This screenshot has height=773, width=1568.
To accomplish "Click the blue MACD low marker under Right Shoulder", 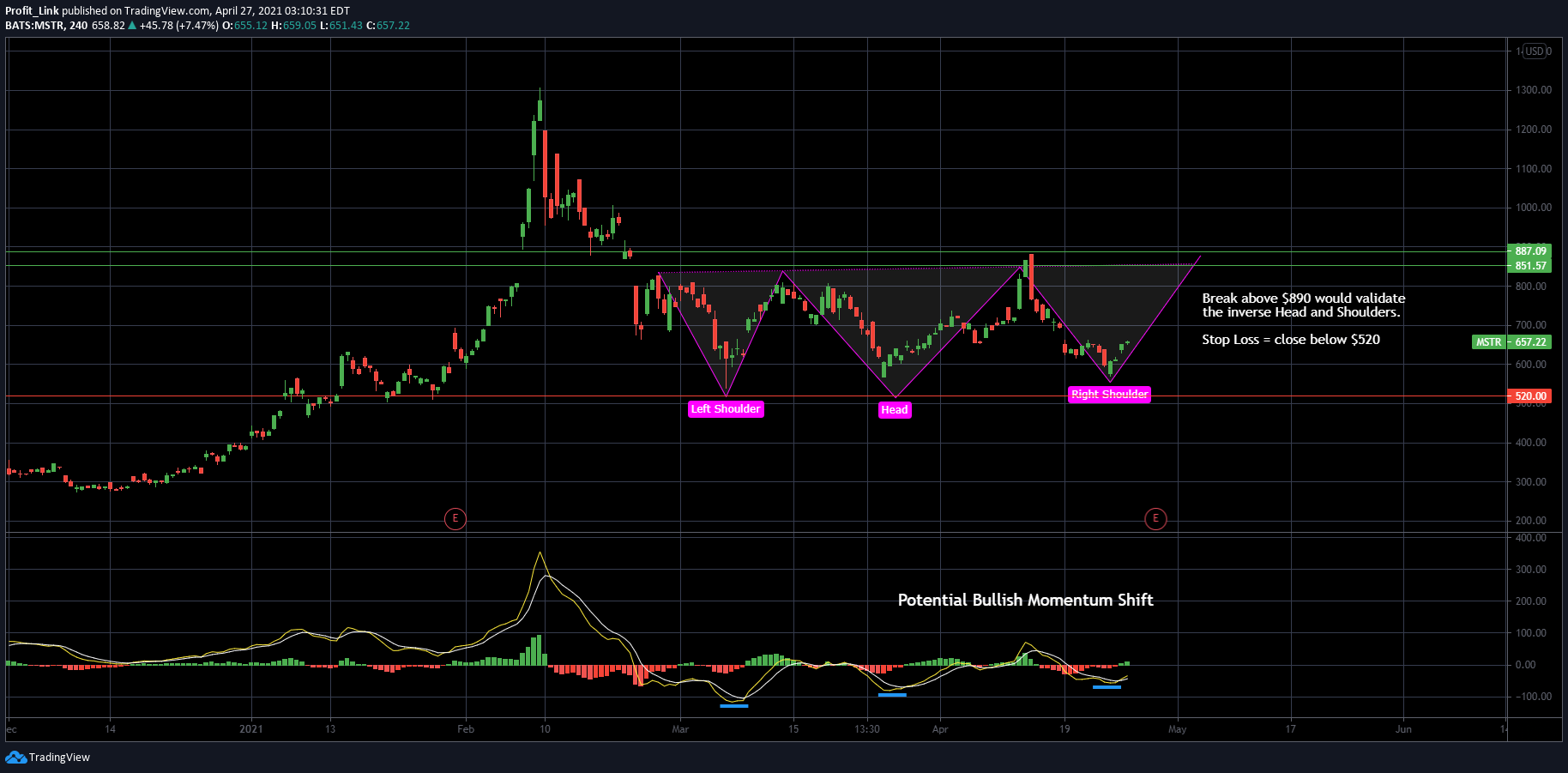I will coord(1107,687).
